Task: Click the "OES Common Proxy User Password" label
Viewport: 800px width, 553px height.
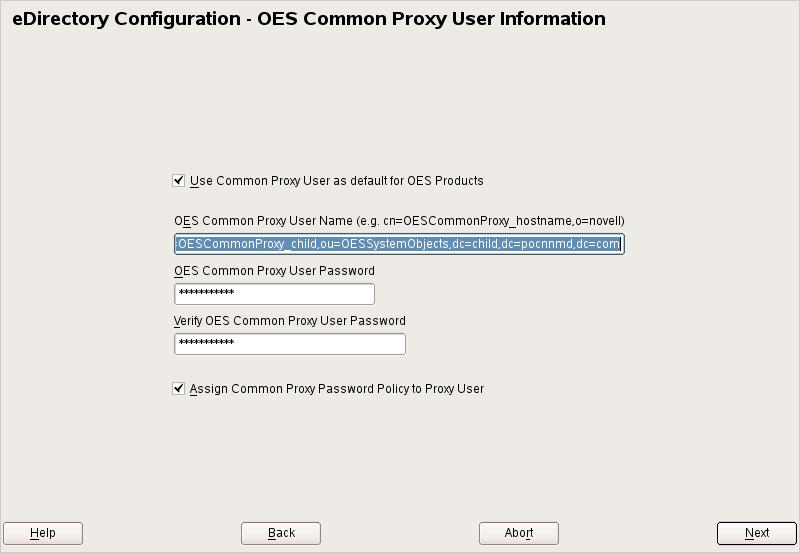Action: (274, 271)
